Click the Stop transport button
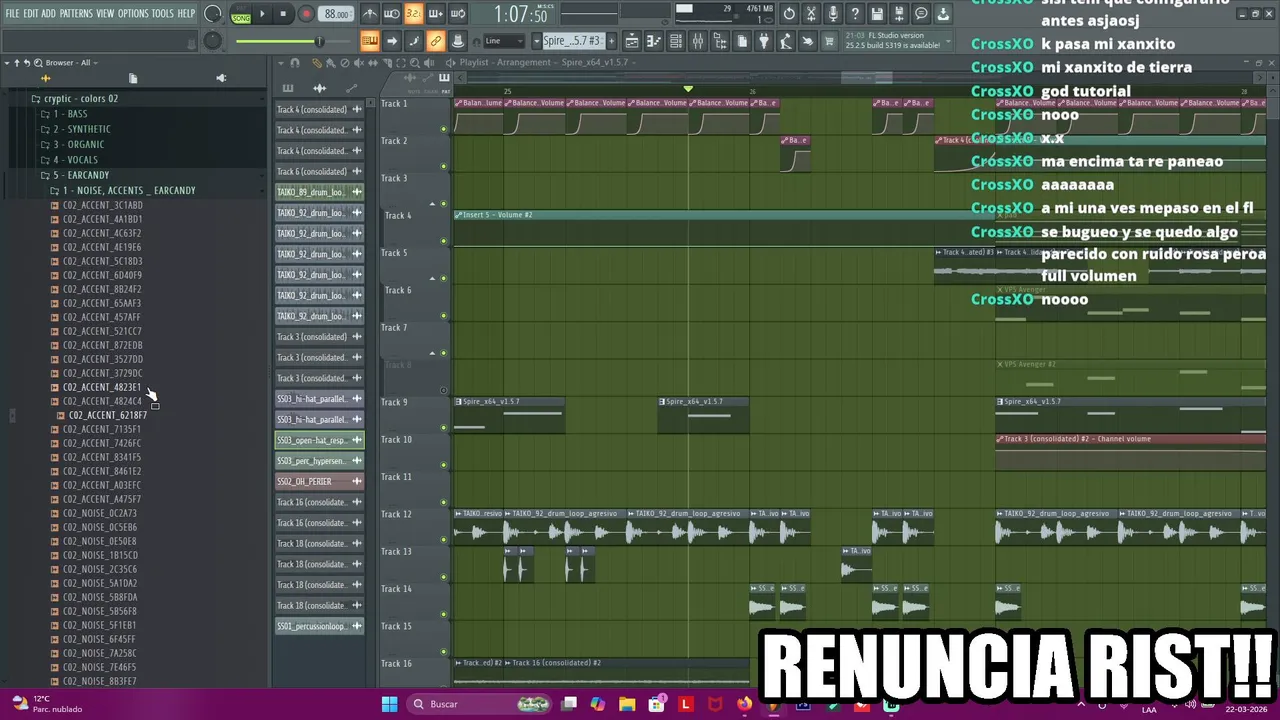 tap(284, 14)
